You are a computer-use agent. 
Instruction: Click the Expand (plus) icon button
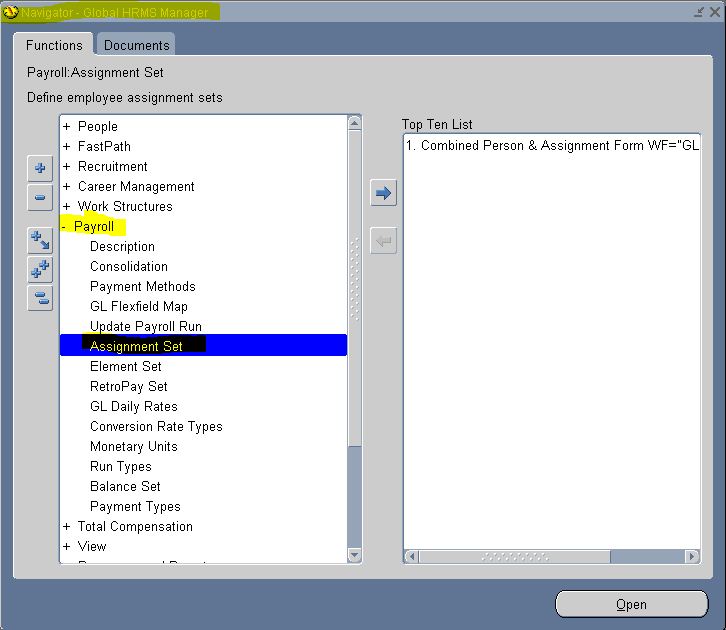click(x=40, y=168)
